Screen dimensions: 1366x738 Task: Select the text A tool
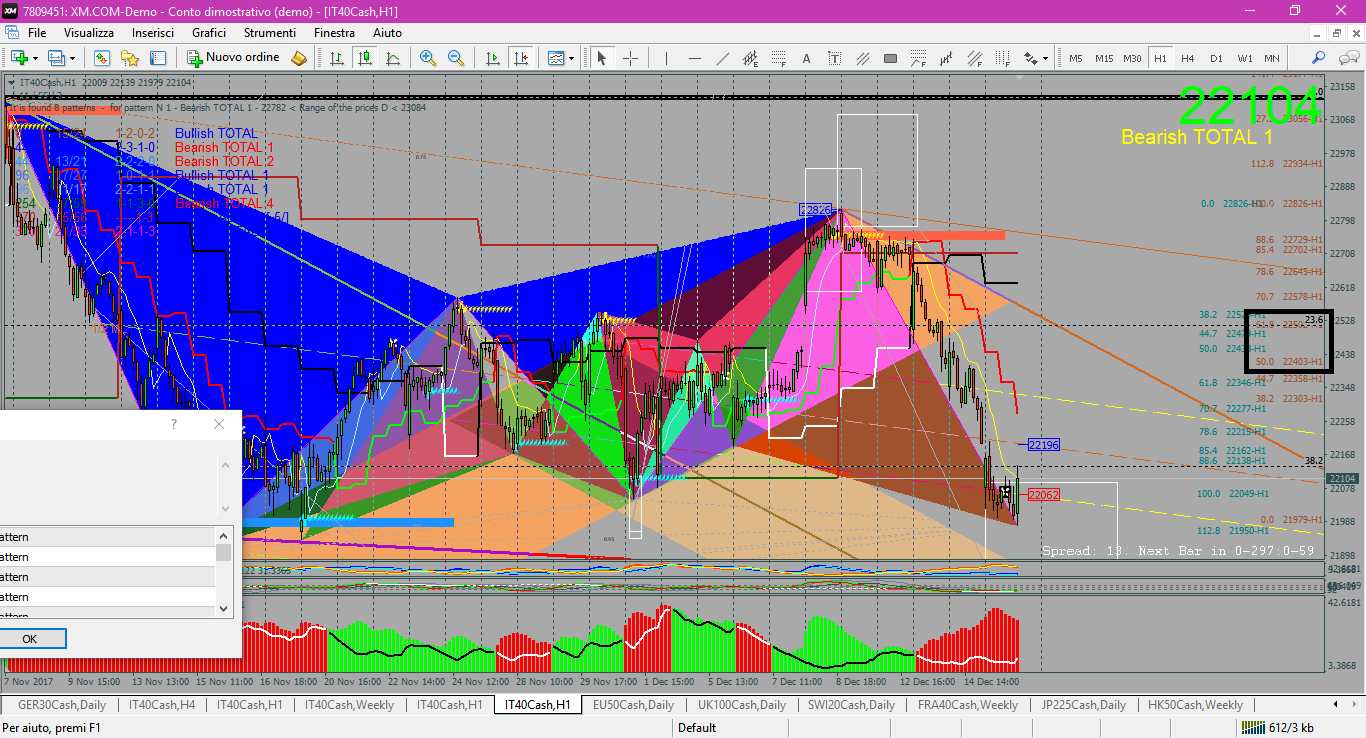coord(807,58)
